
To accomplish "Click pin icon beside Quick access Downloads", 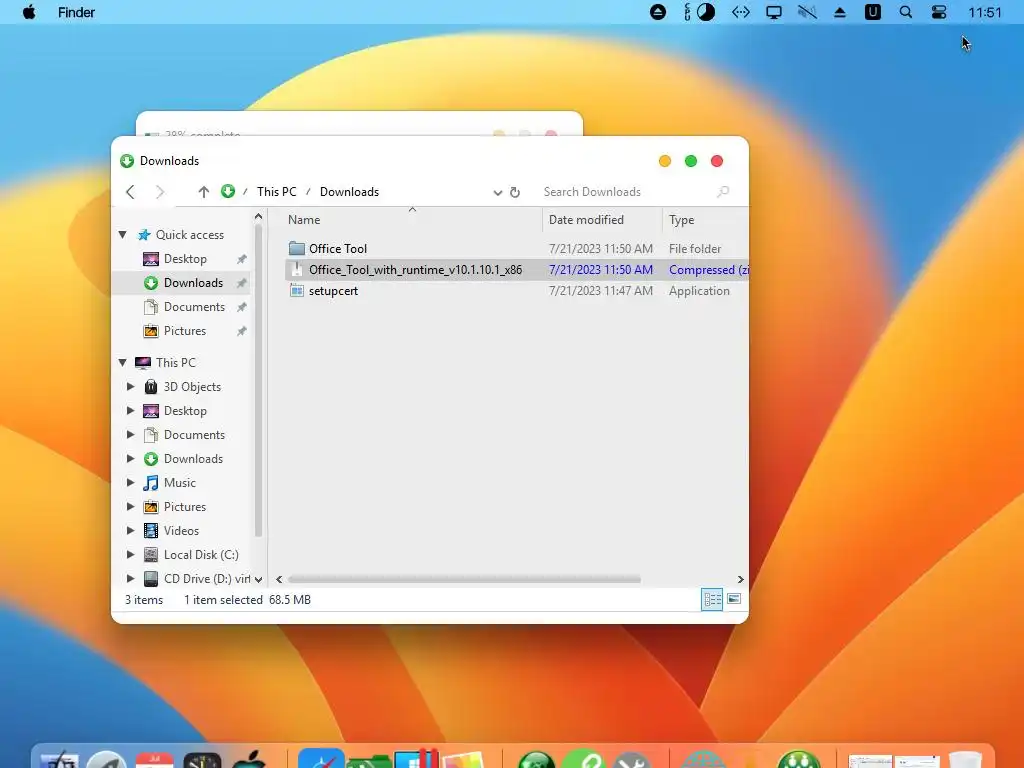I will pyautogui.click(x=242, y=283).
